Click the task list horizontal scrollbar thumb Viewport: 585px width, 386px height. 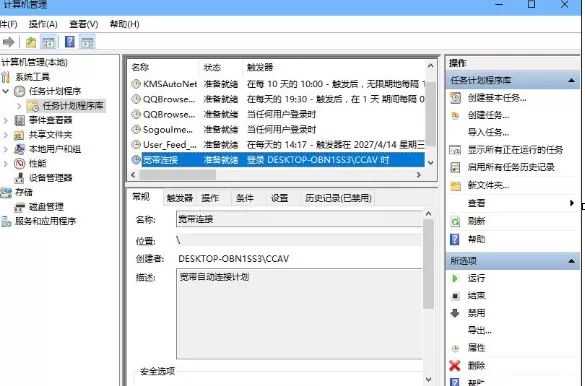(x=178, y=175)
